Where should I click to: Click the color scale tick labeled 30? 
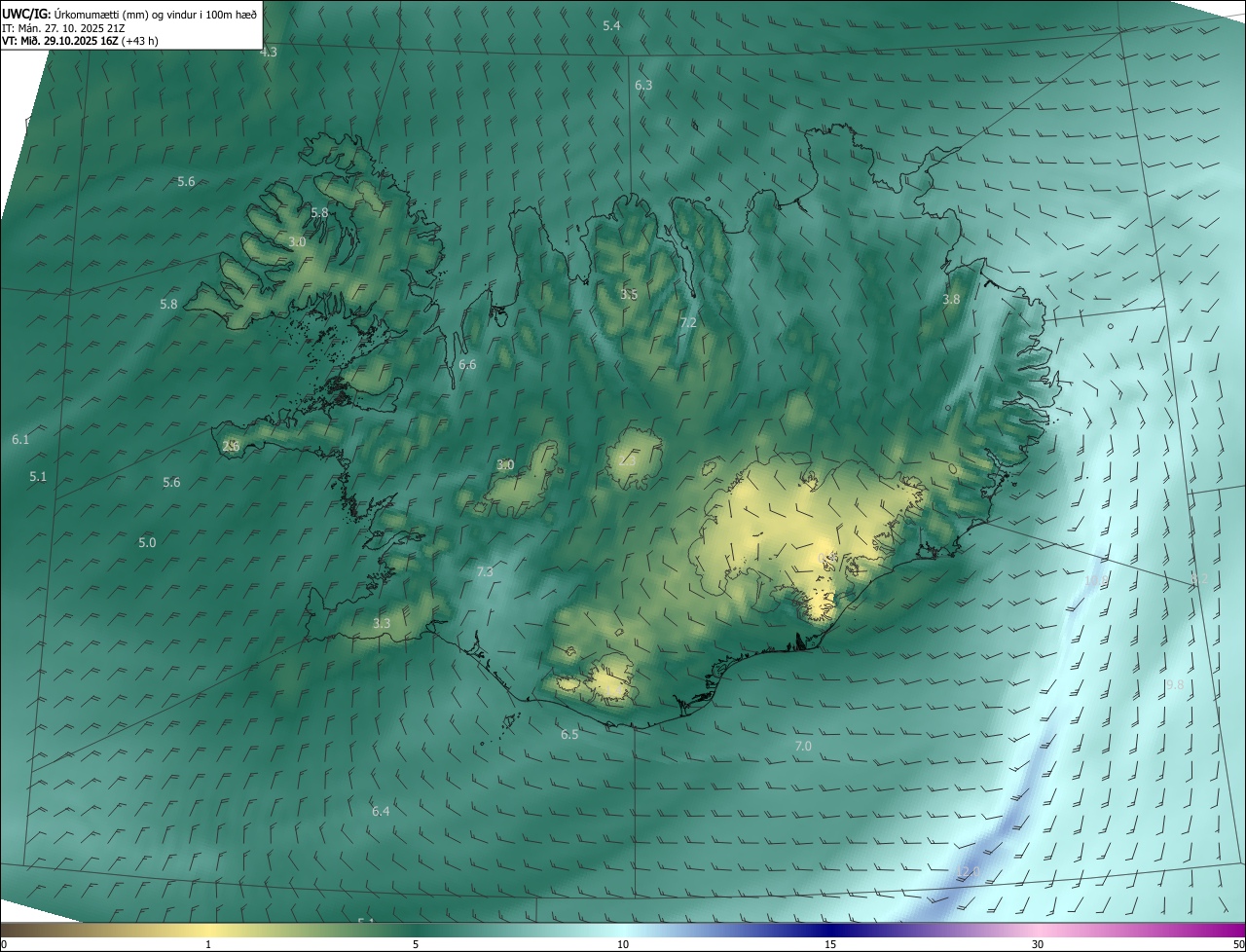tap(1038, 944)
